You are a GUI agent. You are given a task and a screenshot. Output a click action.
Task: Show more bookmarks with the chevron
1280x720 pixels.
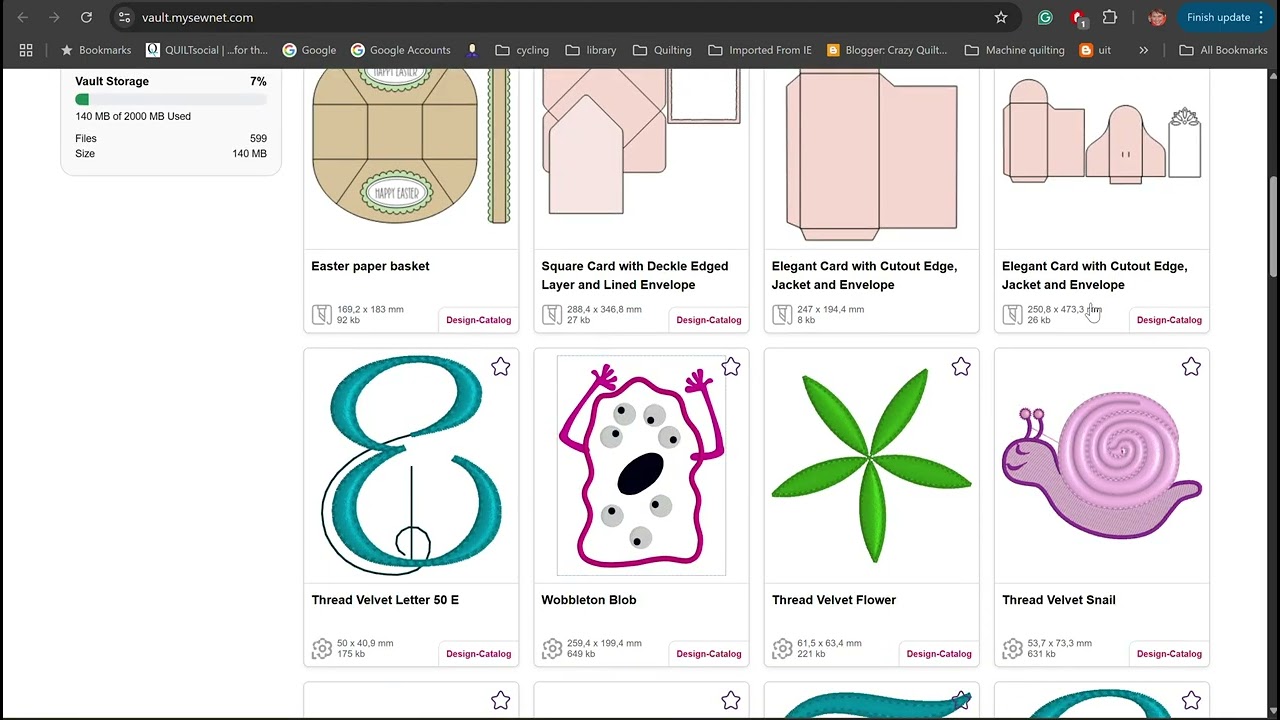pos(1143,50)
